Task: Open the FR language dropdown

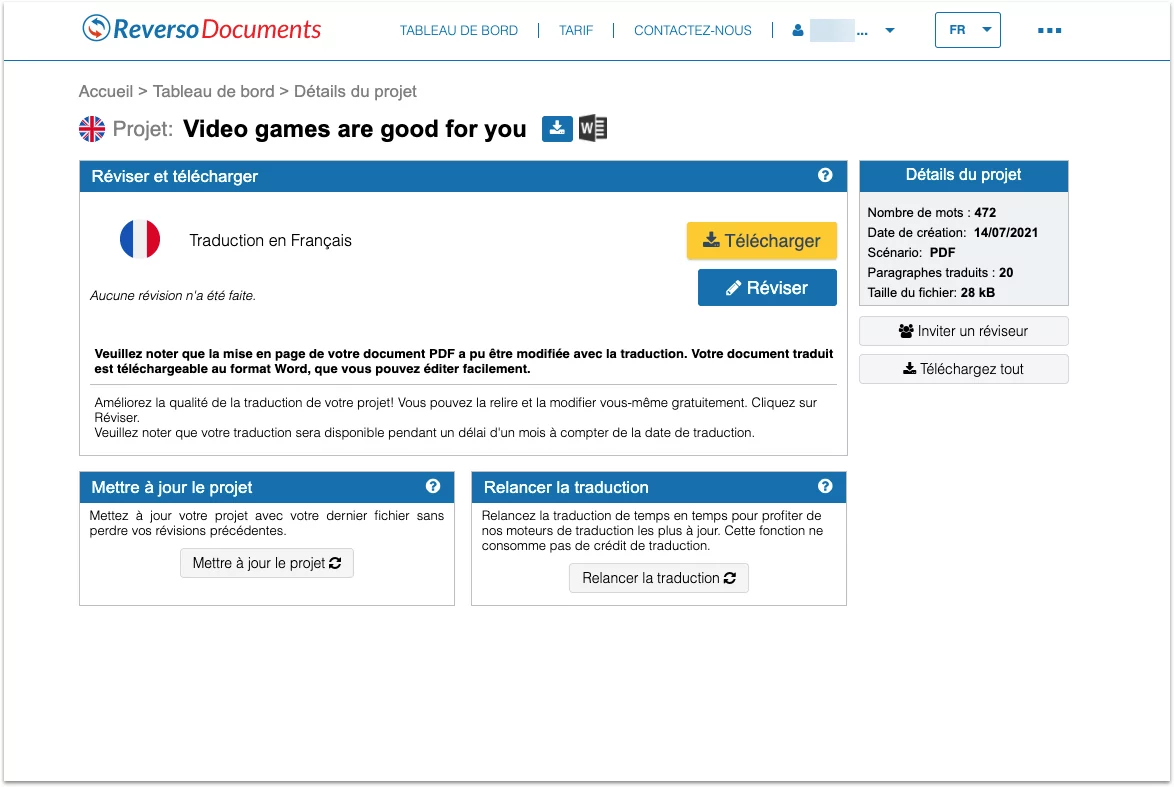Action: (967, 30)
